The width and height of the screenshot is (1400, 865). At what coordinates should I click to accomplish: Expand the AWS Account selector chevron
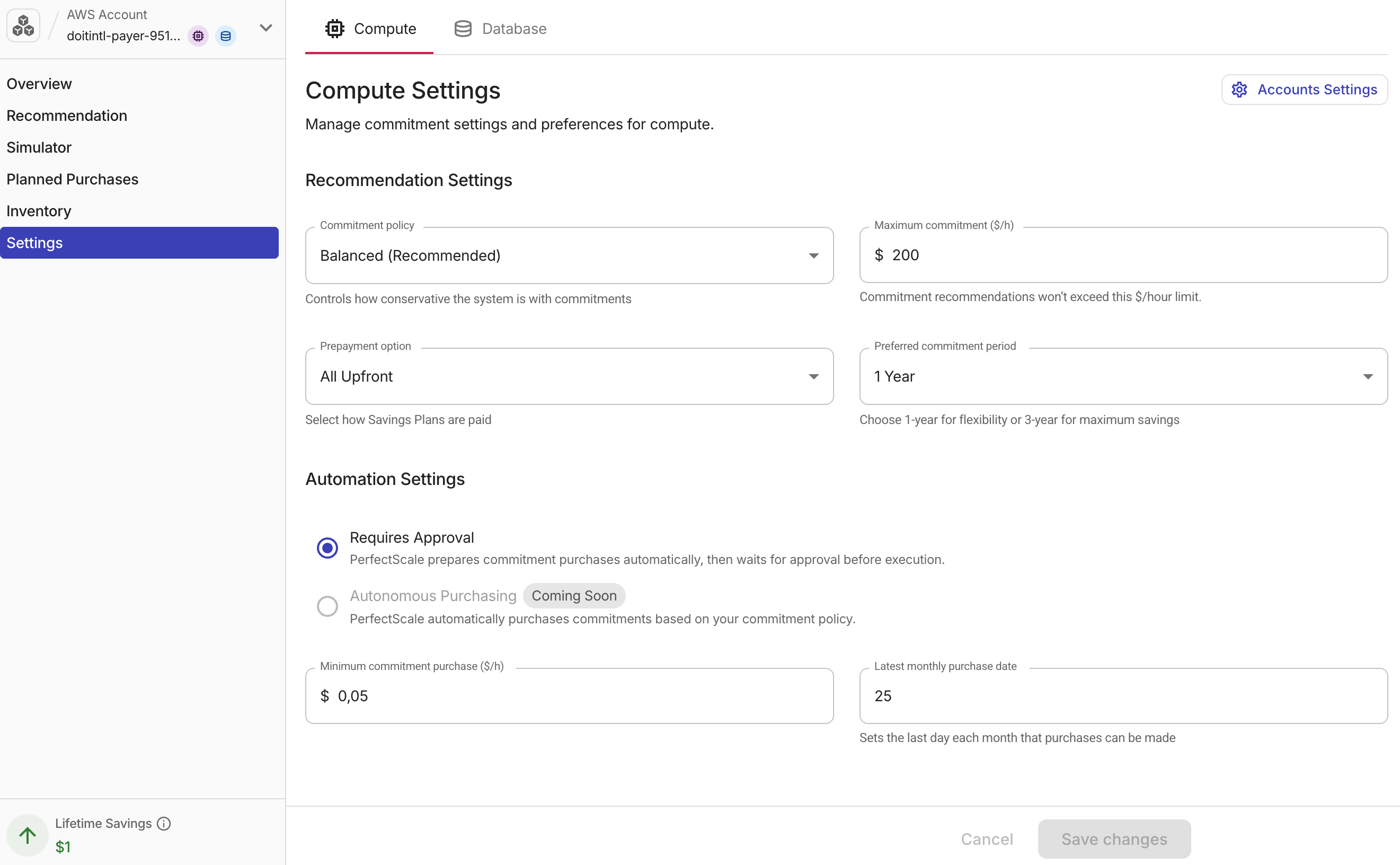point(266,28)
